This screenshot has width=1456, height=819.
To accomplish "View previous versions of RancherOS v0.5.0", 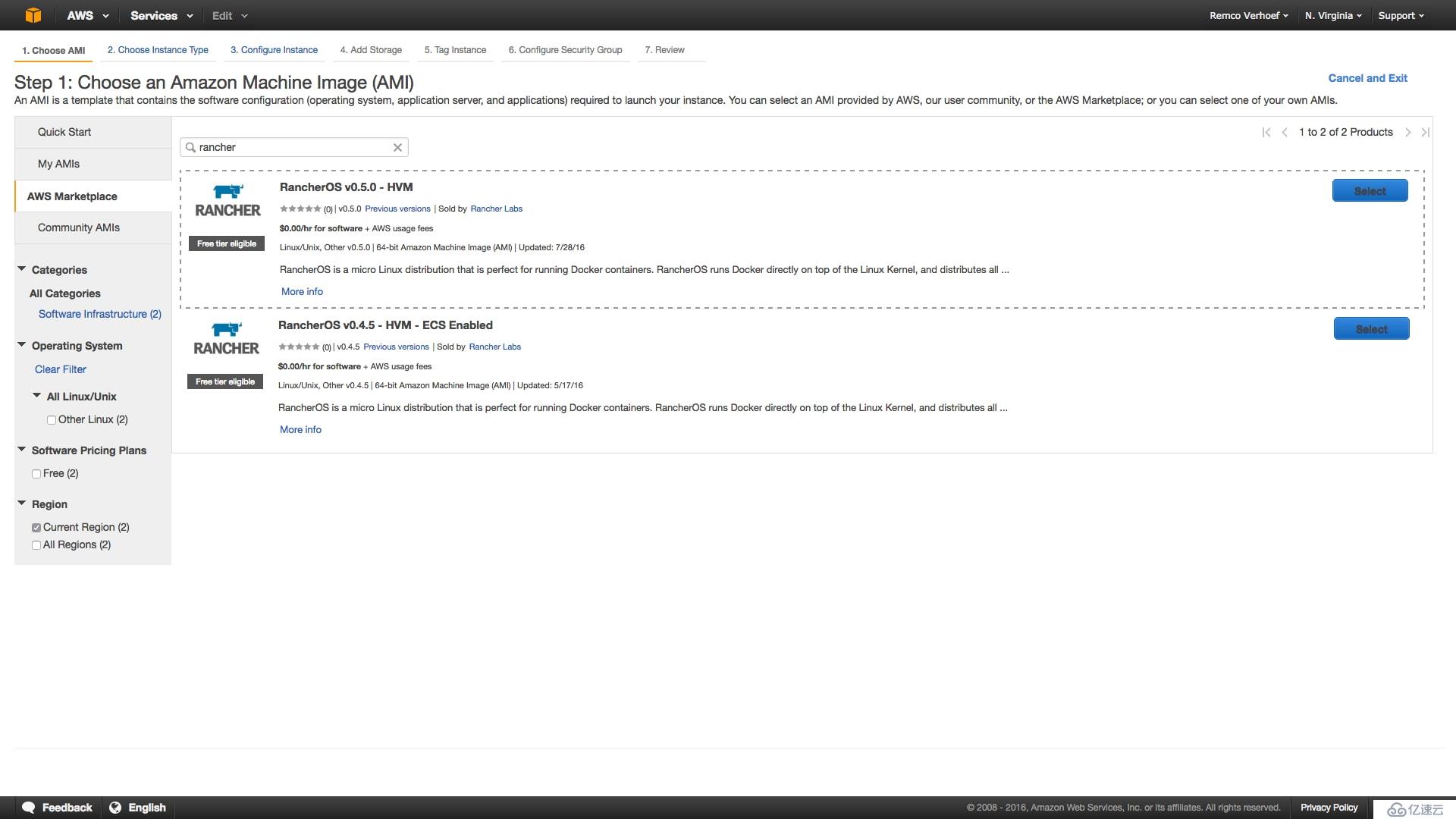I will [397, 209].
